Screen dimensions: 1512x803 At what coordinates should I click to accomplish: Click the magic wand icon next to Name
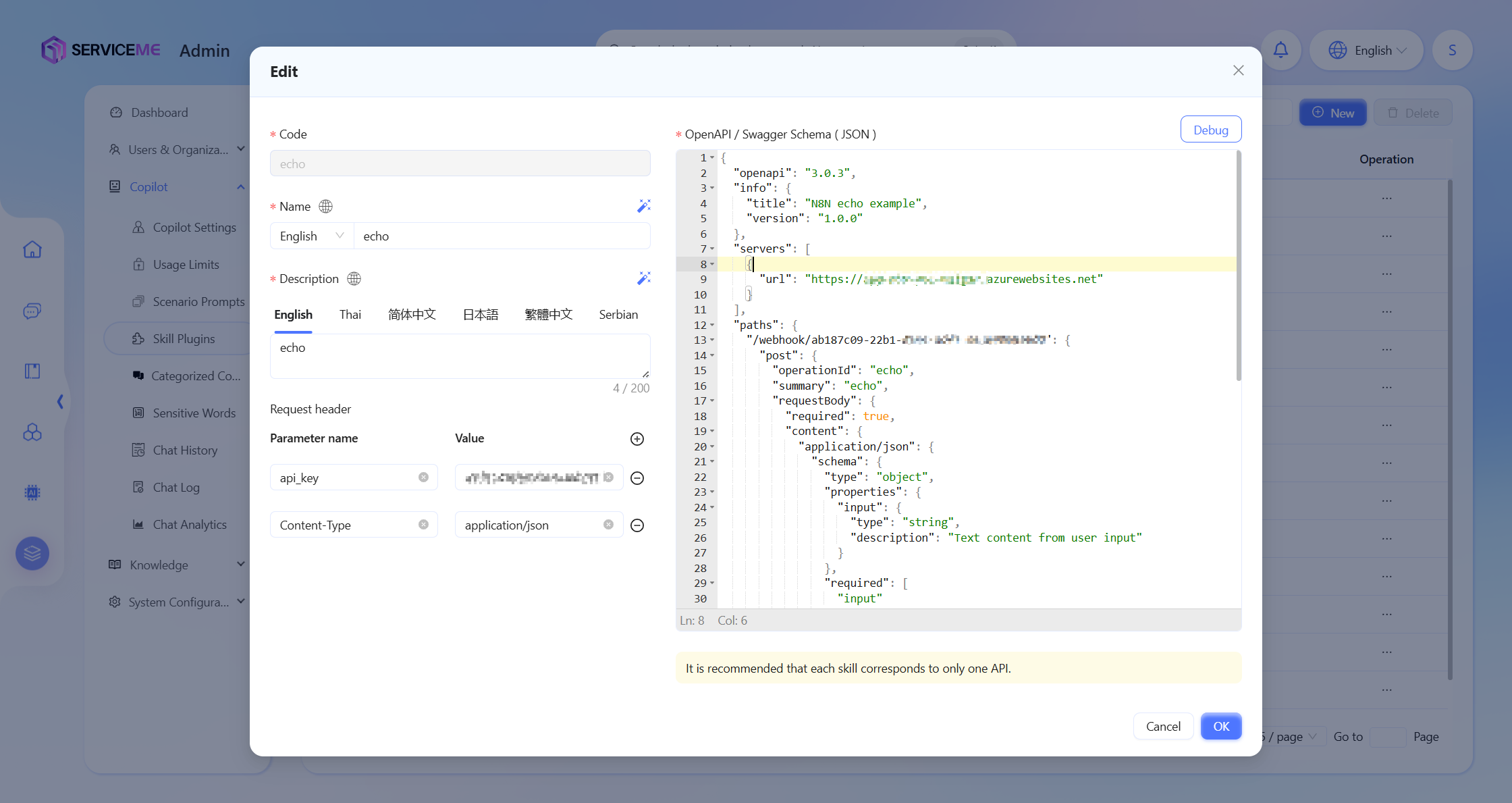click(644, 206)
